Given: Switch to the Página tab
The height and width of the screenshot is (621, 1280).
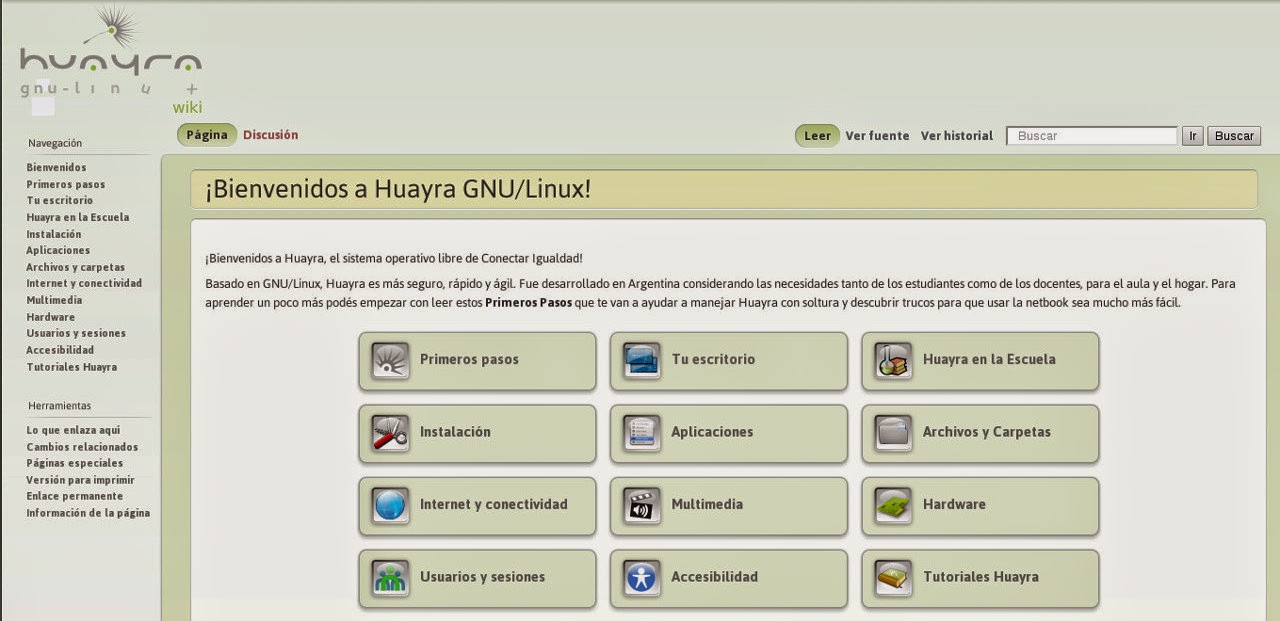Looking at the screenshot, I should pos(207,135).
